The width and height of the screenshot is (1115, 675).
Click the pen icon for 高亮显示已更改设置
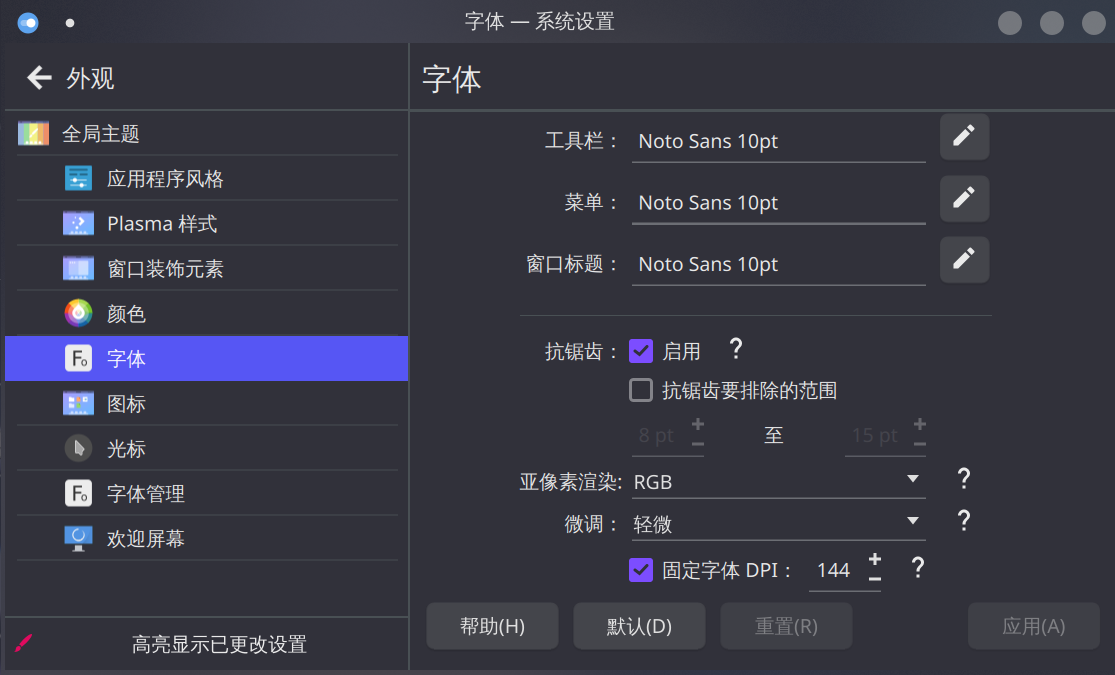pyautogui.click(x=24, y=644)
